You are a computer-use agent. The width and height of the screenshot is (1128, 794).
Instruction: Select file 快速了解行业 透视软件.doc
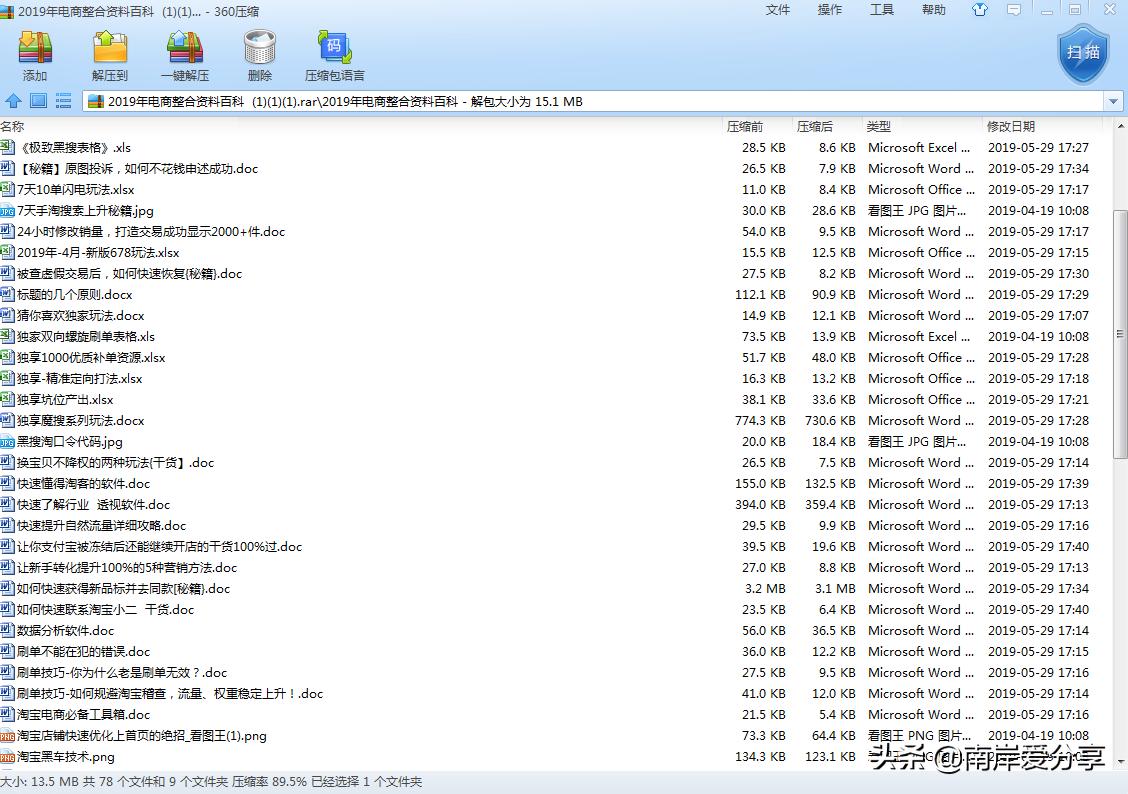coord(94,505)
